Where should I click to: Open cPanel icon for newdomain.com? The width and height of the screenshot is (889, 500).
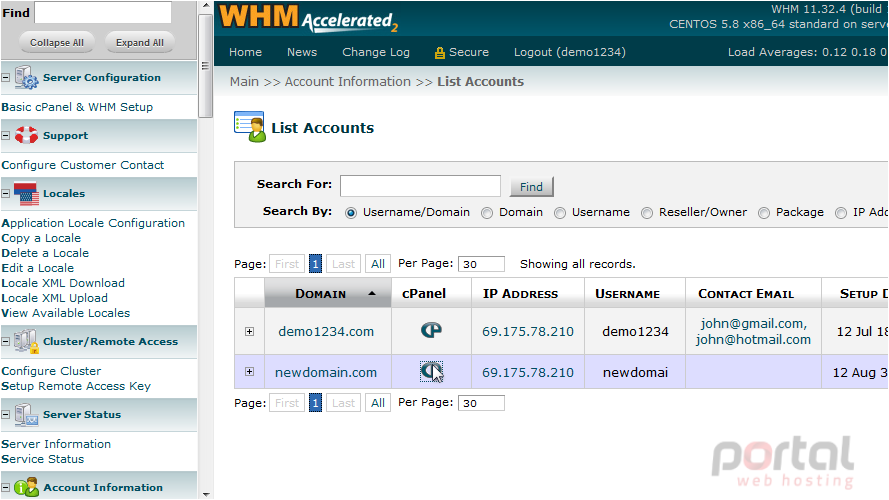pyautogui.click(x=431, y=372)
